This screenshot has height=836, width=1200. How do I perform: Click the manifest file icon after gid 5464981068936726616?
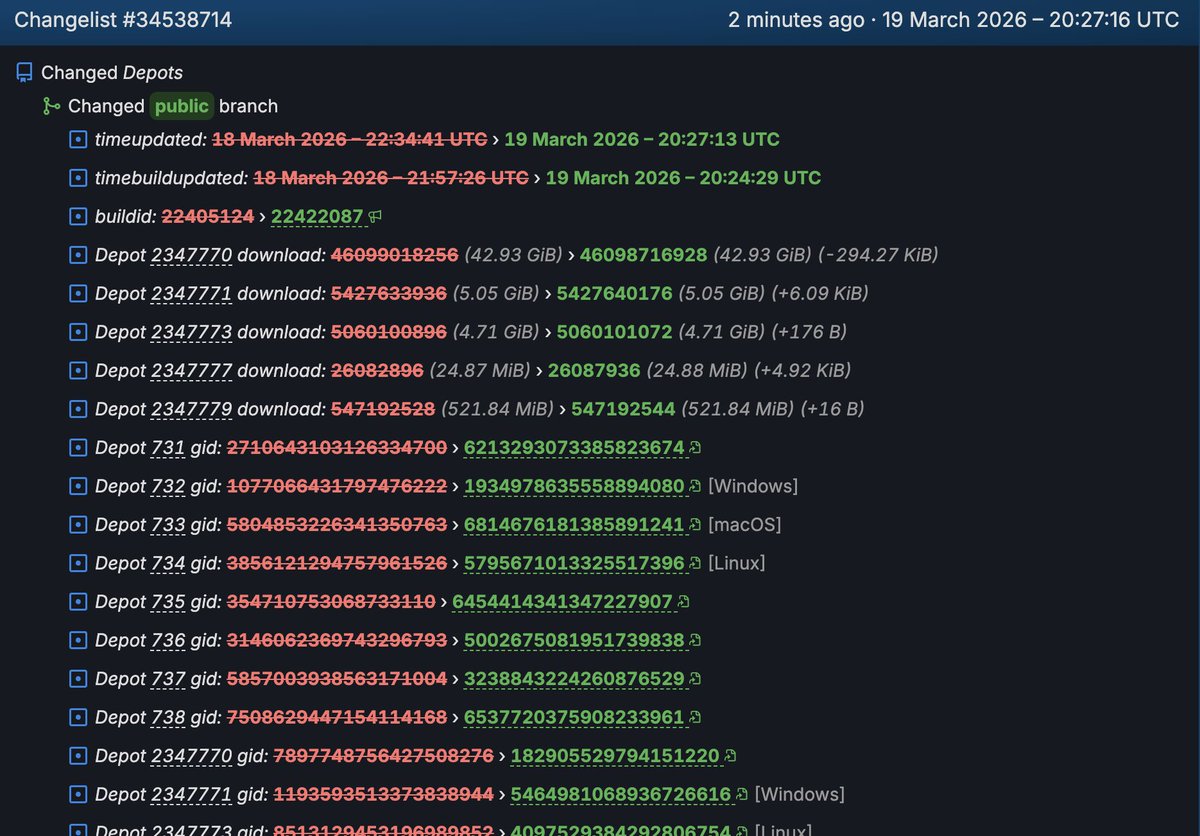[742, 794]
